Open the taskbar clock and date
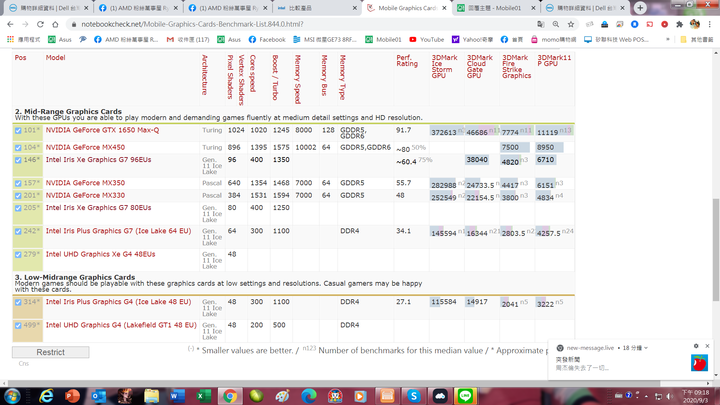Screen dimensions: 720x405 coord(695,396)
